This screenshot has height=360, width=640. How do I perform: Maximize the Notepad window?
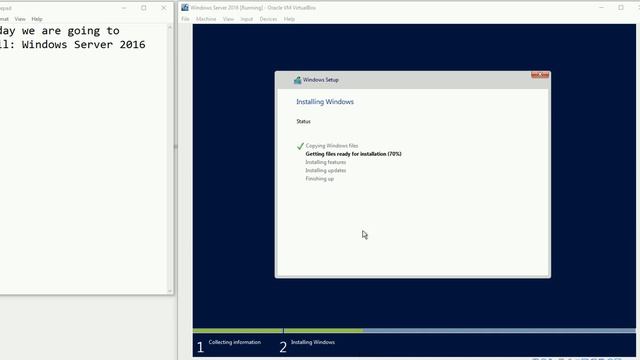coord(144,8)
